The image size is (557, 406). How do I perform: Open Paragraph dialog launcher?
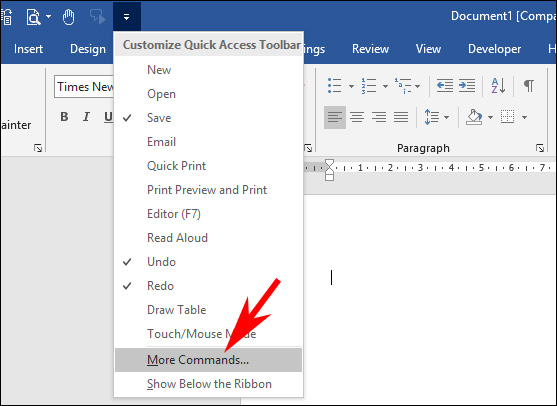click(x=540, y=148)
